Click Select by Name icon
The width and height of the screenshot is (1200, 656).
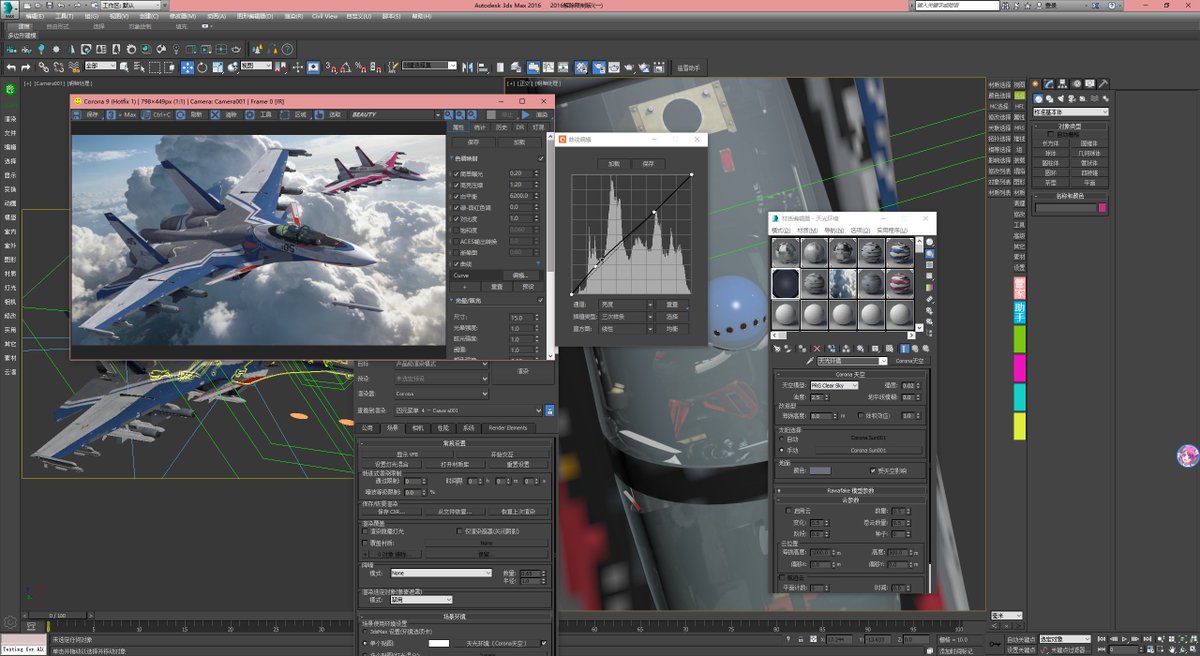click(x=140, y=67)
